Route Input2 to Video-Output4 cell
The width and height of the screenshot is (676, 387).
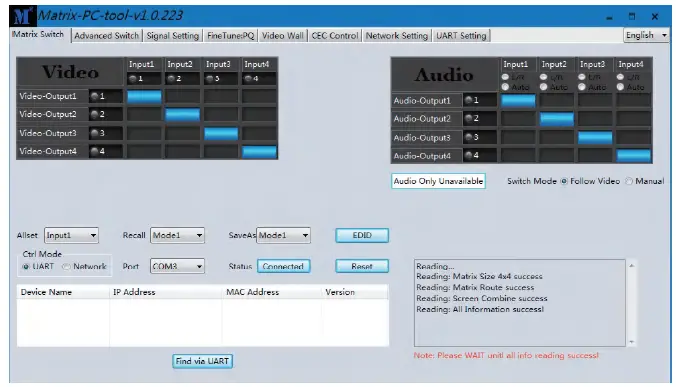point(182,152)
